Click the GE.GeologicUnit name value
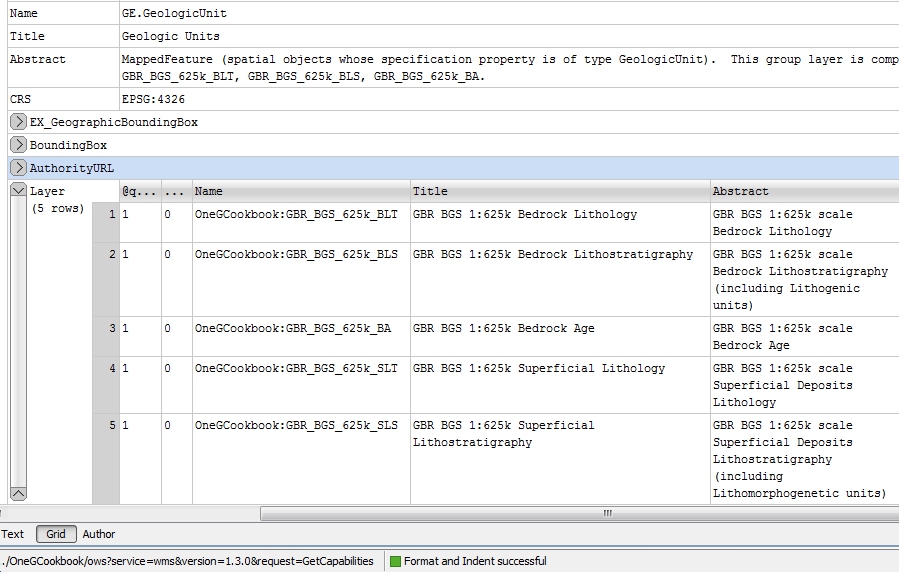This screenshot has height=572, width=899. coord(174,13)
